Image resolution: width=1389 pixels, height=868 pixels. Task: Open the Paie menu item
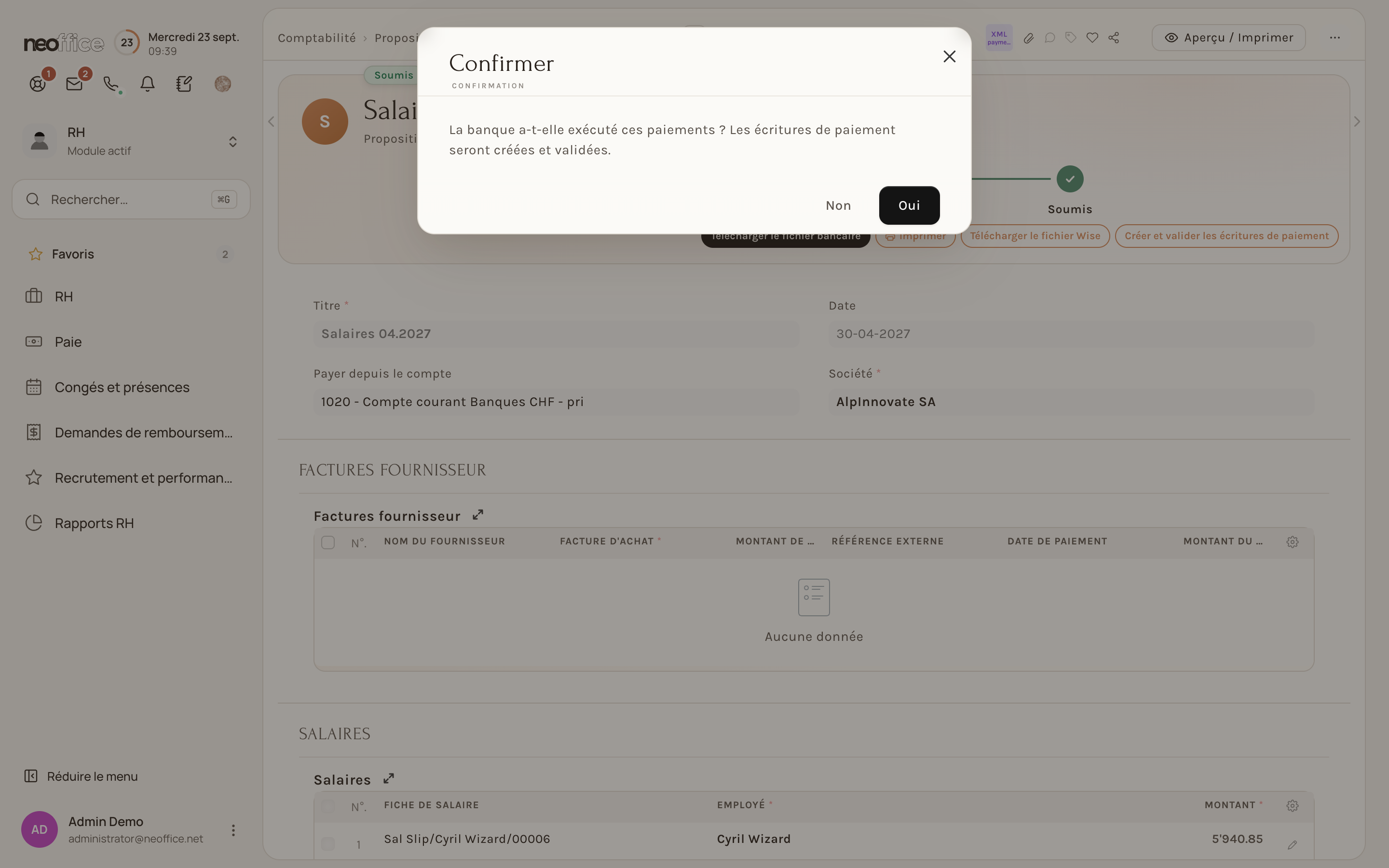131,342
